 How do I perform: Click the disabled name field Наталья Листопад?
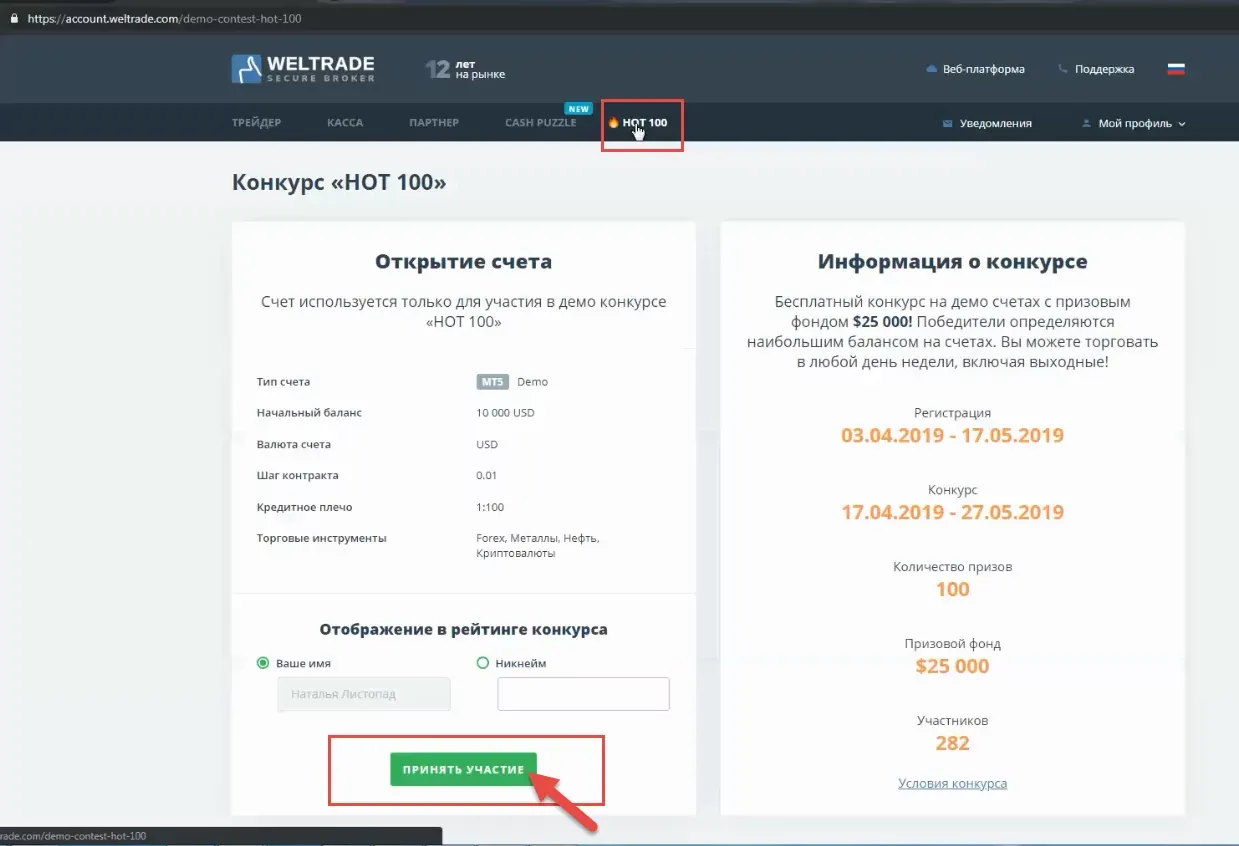point(364,694)
